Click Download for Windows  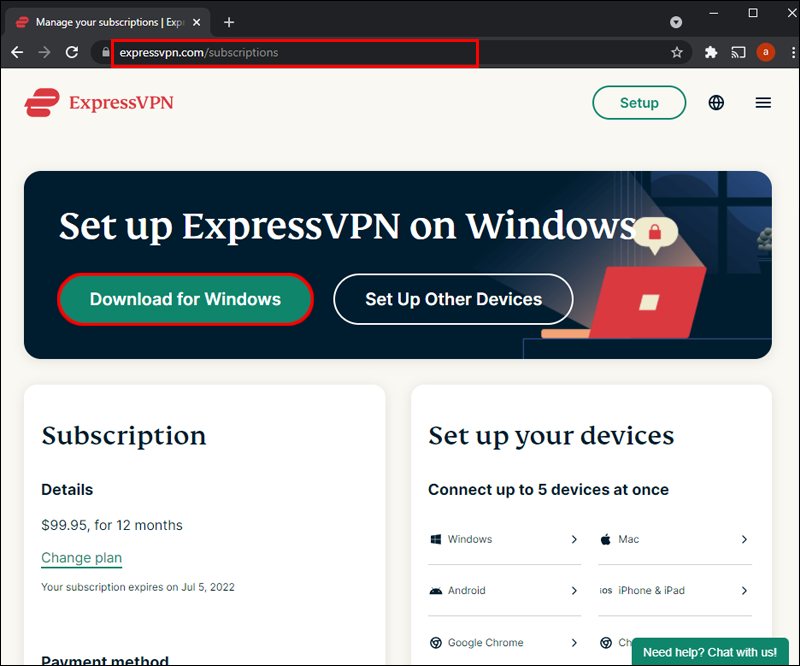click(186, 299)
